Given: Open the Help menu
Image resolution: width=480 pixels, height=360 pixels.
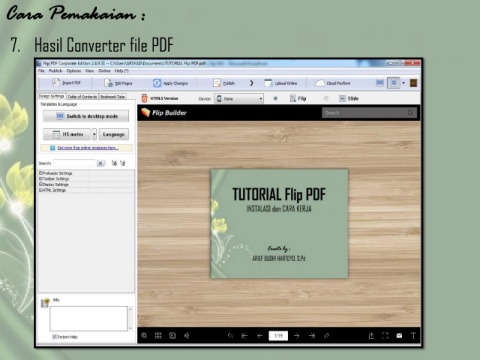Looking at the screenshot, I should pos(121,71).
